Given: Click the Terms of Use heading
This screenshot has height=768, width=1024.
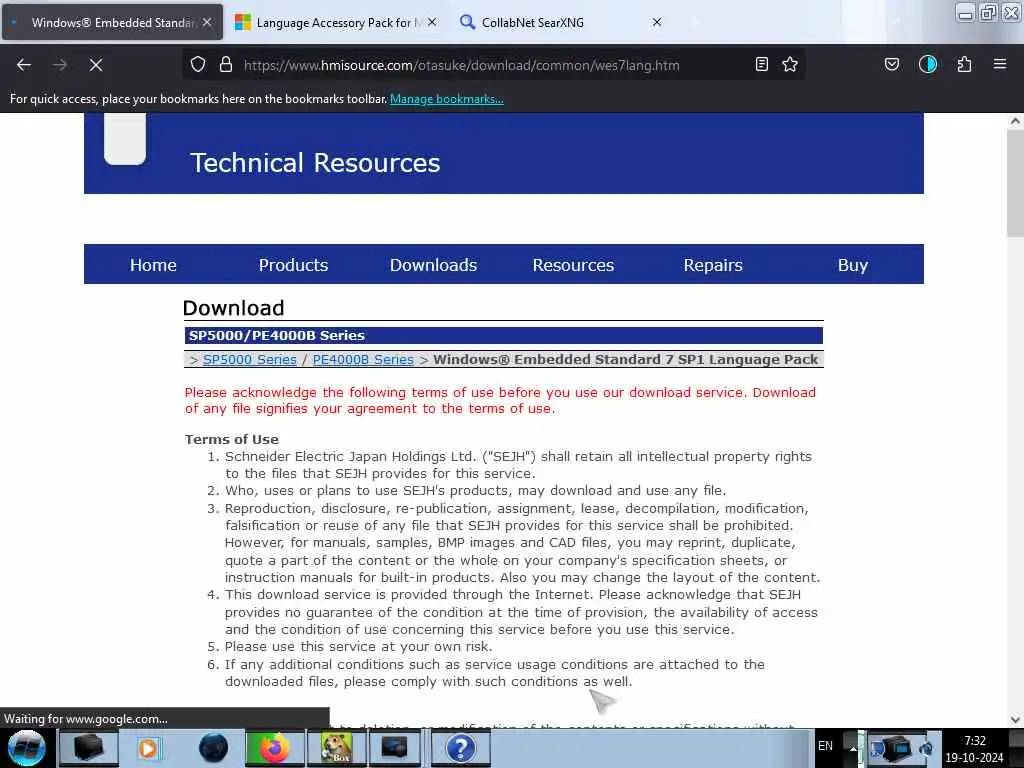Looking at the screenshot, I should tap(232, 440).
